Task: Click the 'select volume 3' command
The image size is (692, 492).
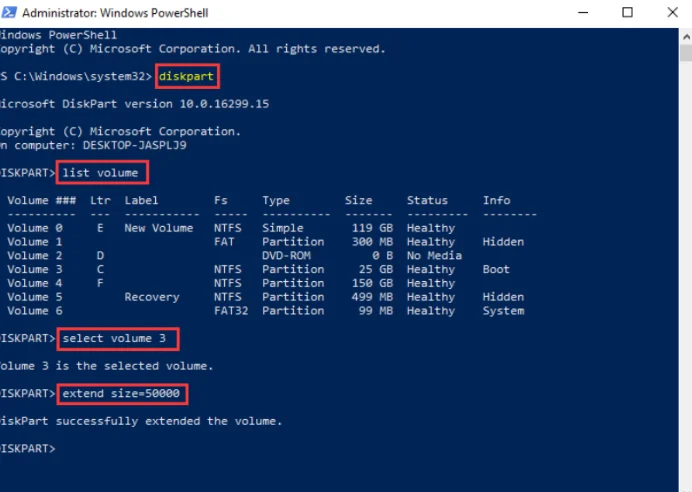Action: pos(114,338)
